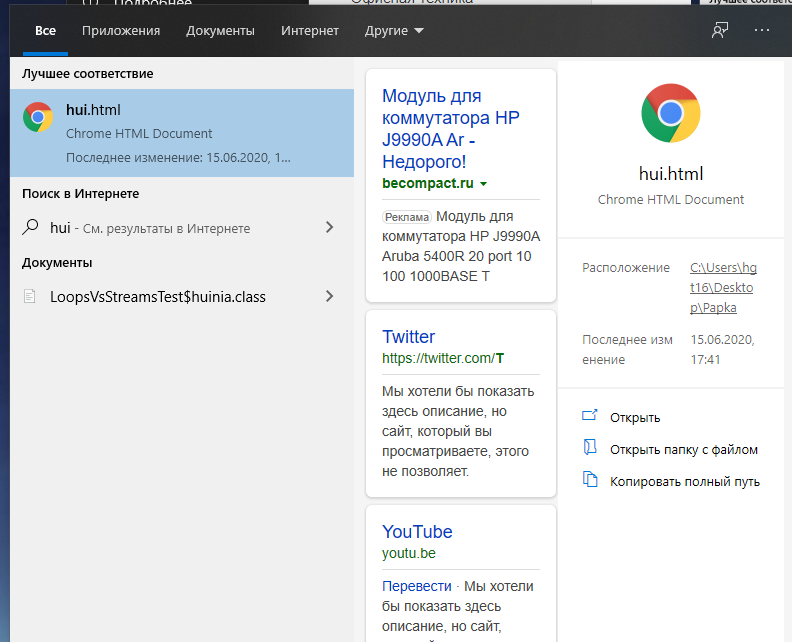Open becompact.ru ad dropdown arrow

tap(483, 184)
